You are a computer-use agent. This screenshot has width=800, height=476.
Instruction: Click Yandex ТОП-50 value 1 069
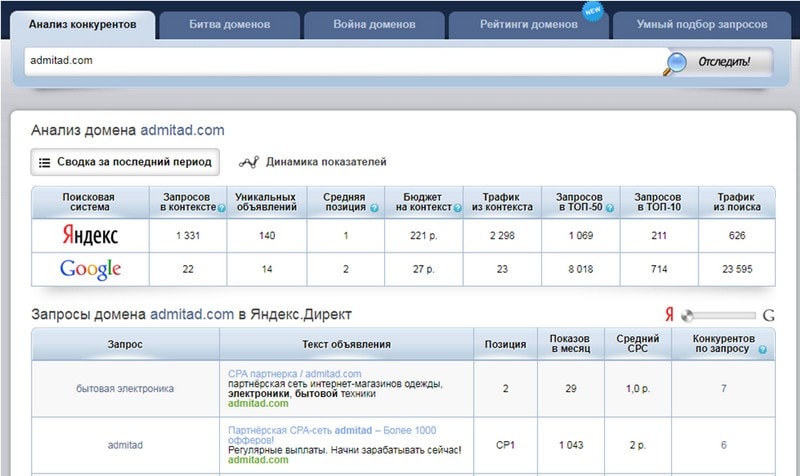(x=581, y=236)
